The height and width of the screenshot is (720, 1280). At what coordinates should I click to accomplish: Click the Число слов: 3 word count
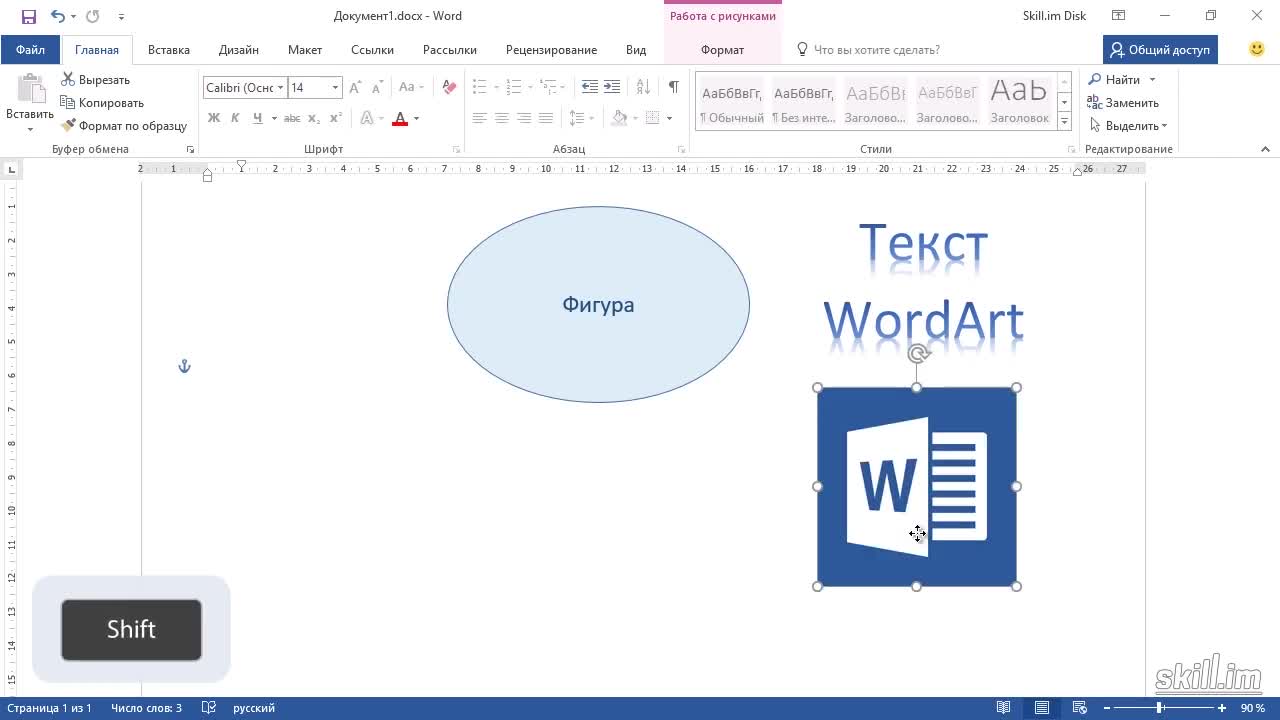click(146, 707)
